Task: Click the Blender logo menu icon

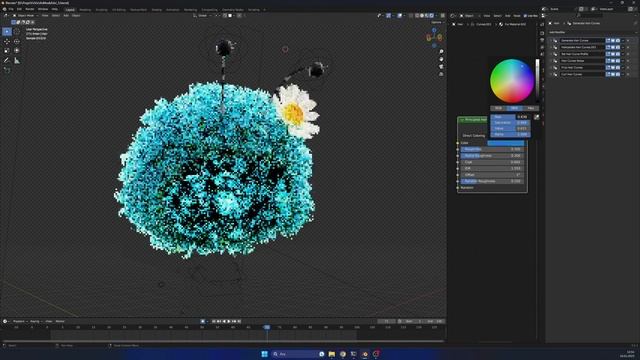Action: 4,9
